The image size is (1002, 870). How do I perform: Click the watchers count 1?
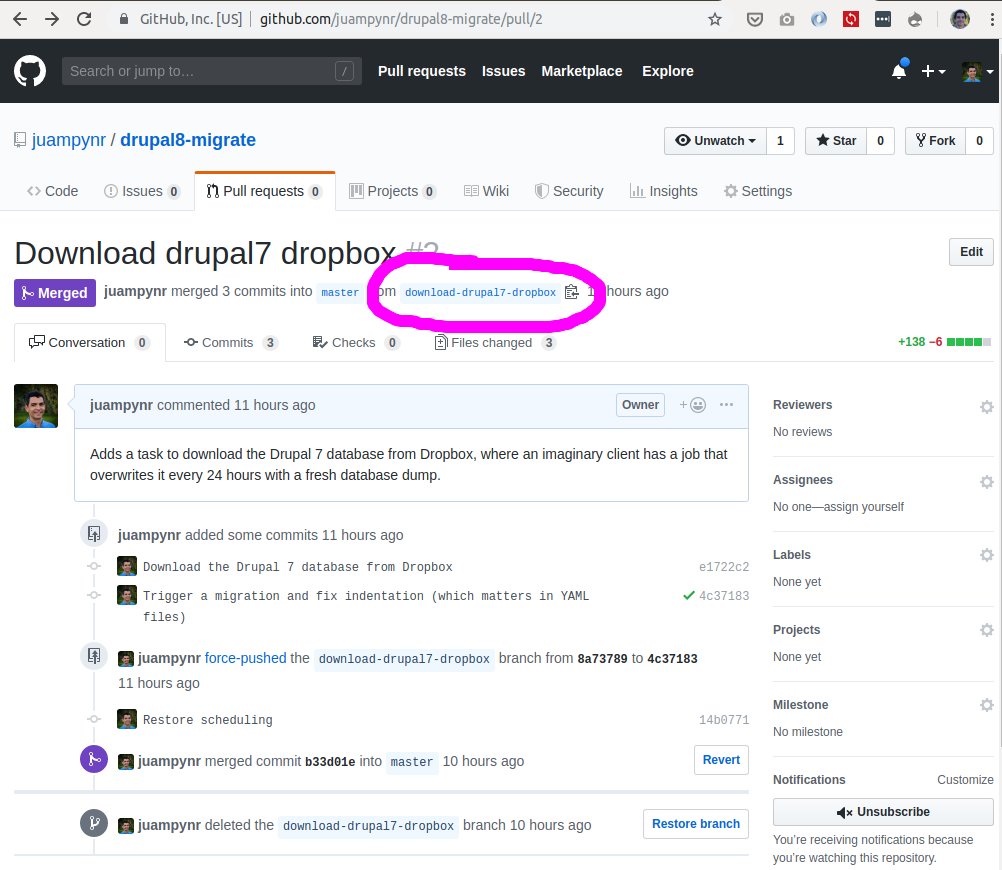click(x=780, y=141)
